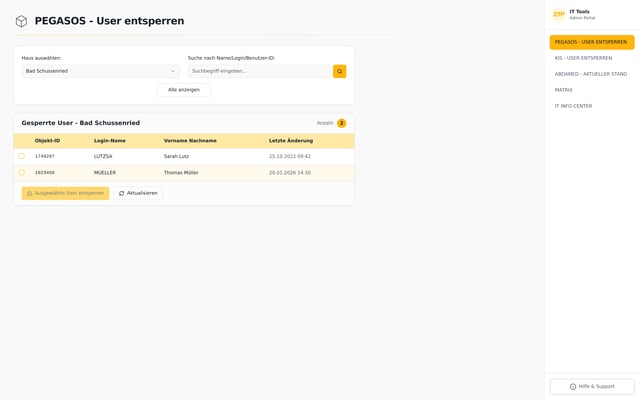Open ABDAMED - Aktueller Stand page
Viewport: 640px width, 400px height.
(x=590, y=74)
